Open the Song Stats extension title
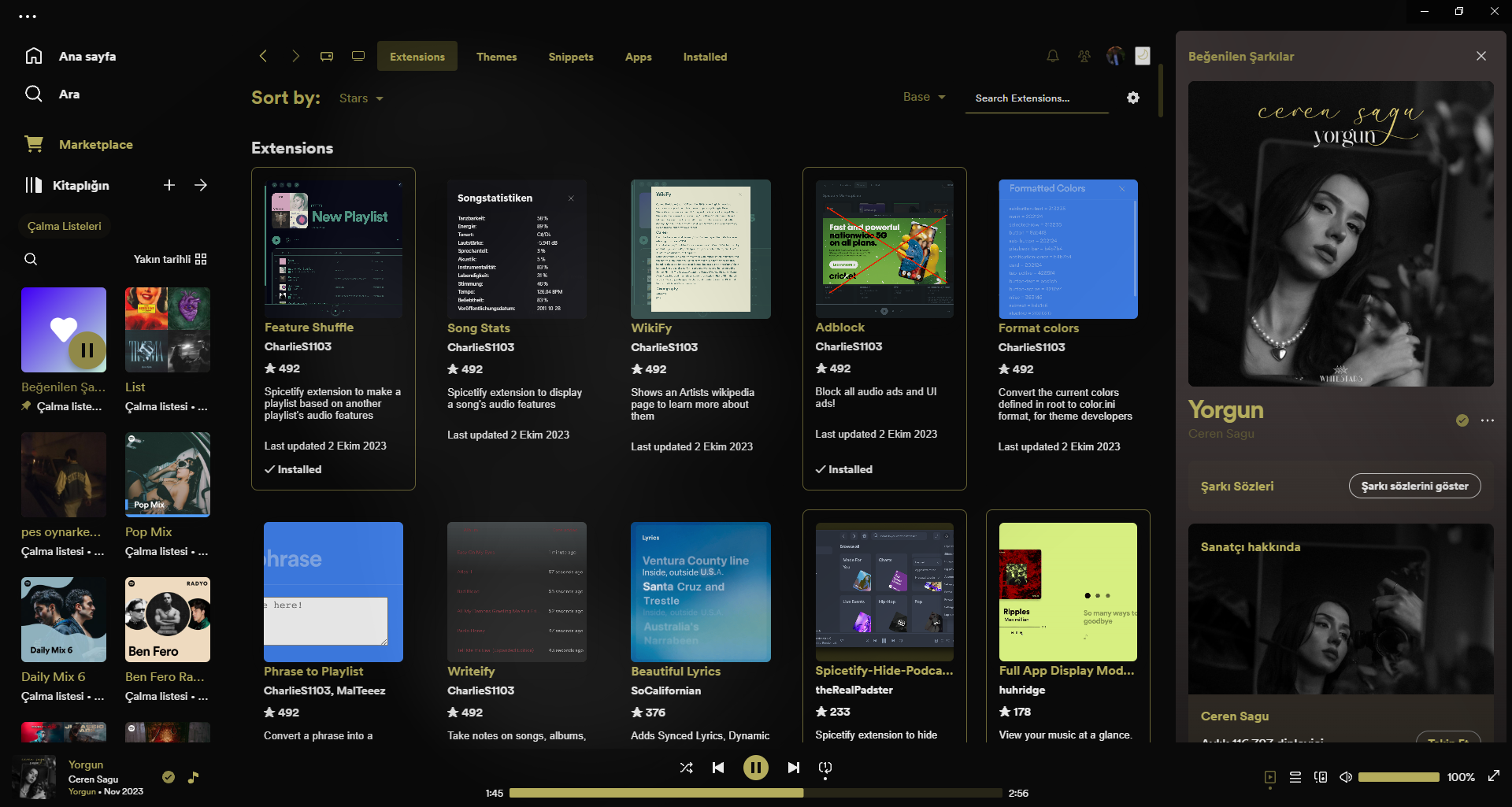The height and width of the screenshot is (807, 1512). pyautogui.click(x=479, y=328)
